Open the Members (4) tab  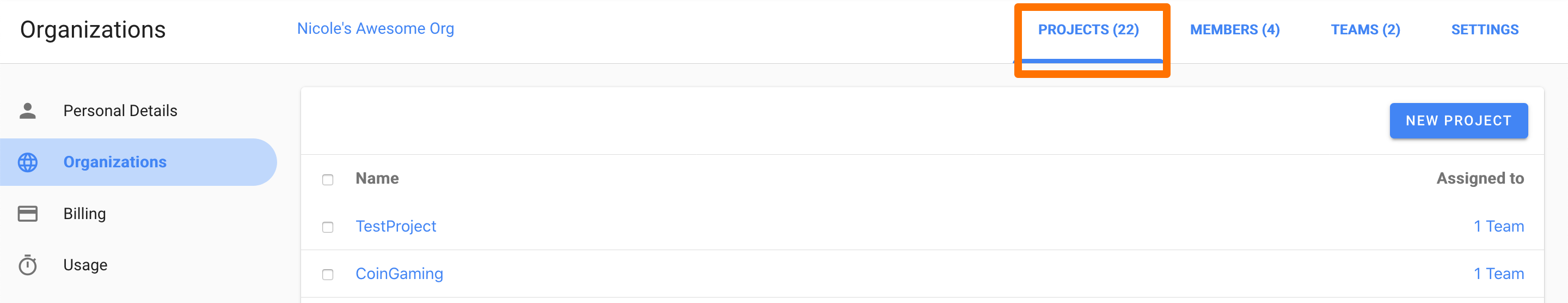tap(1234, 30)
